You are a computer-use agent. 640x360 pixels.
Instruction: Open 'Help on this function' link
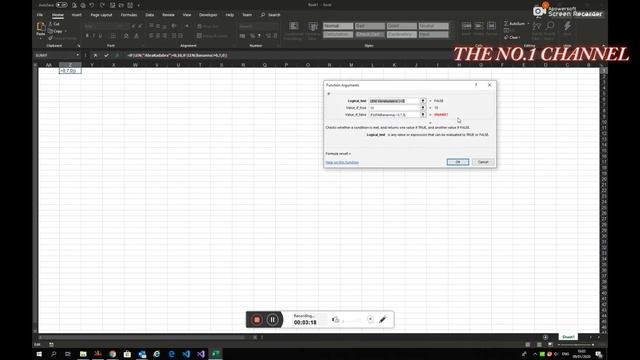point(342,162)
